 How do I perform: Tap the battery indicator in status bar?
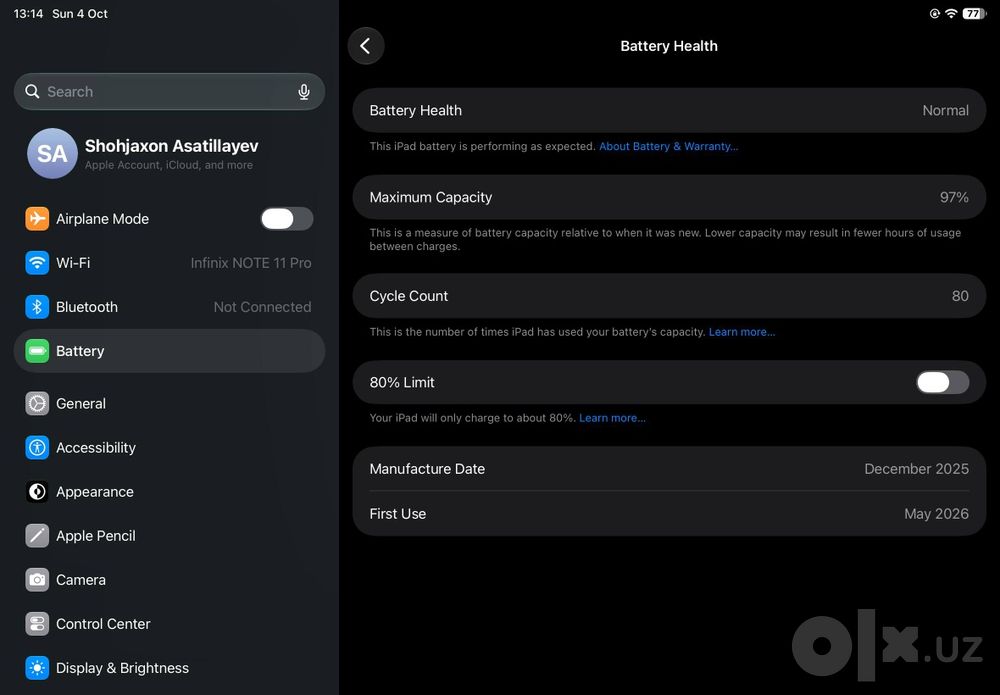tap(974, 13)
